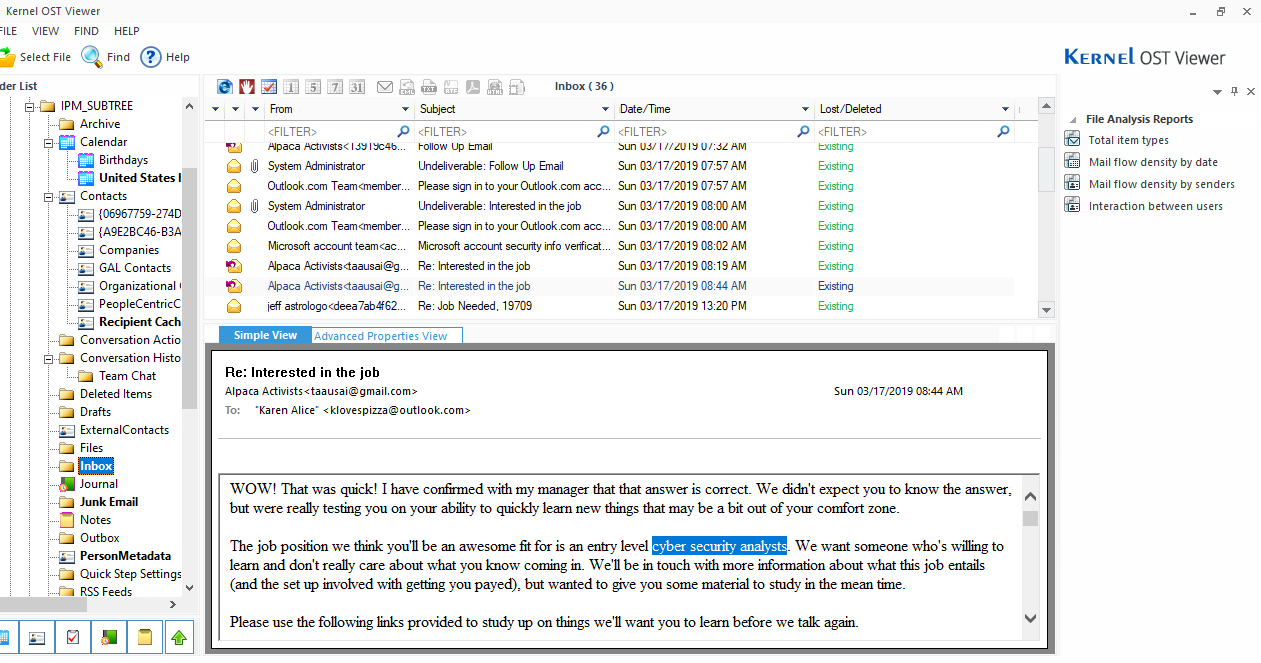This screenshot has width=1261, height=663.
Task: Click the HTML export icon
Action: (x=495, y=87)
